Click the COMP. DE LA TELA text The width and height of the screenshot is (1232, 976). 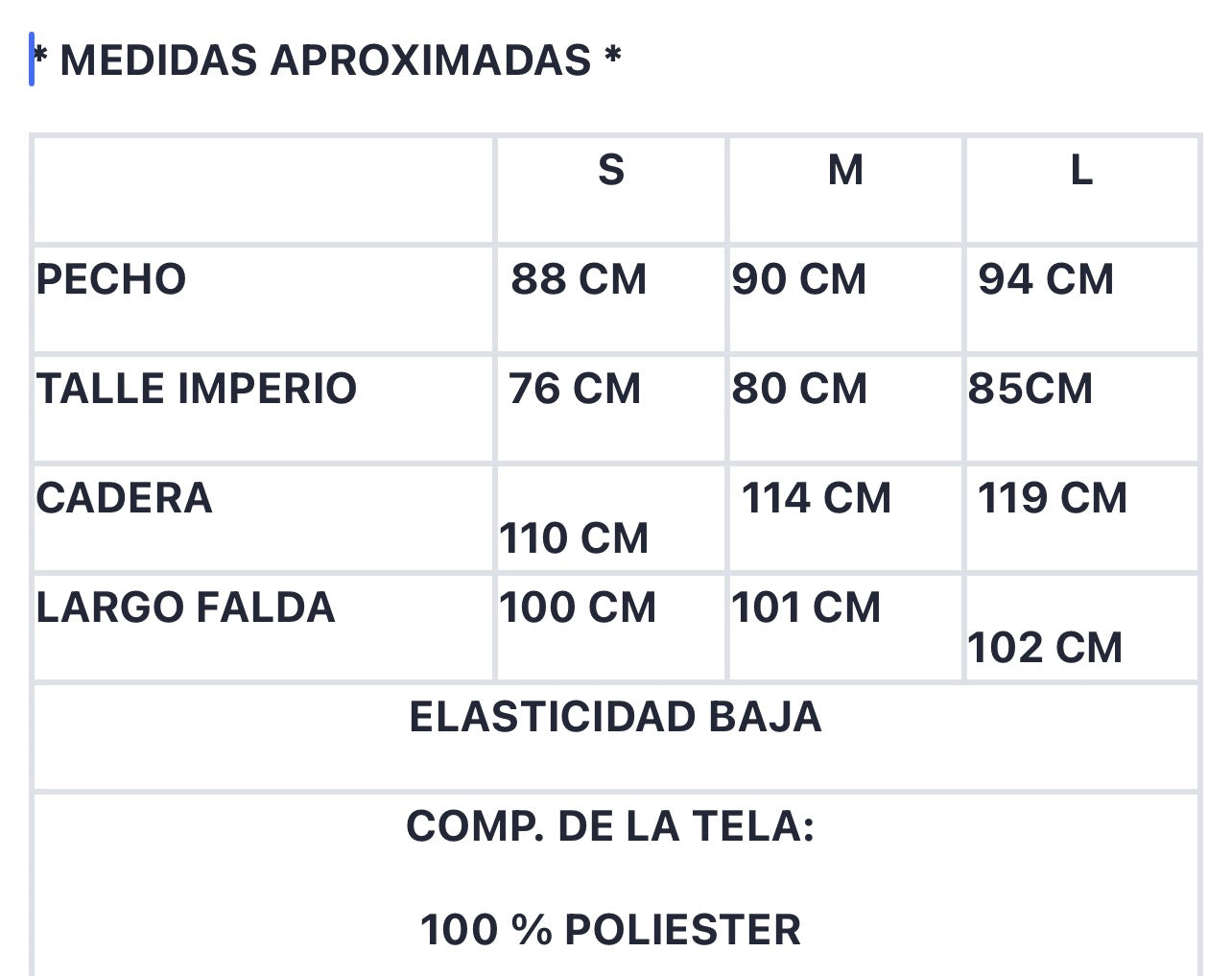(x=610, y=826)
